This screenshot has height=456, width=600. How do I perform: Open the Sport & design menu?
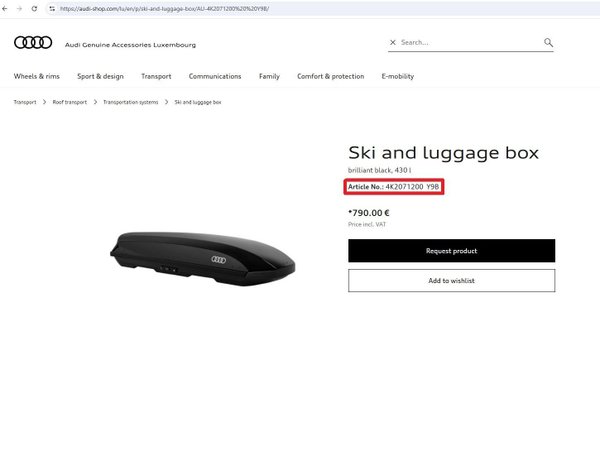pyautogui.click(x=100, y=76)
